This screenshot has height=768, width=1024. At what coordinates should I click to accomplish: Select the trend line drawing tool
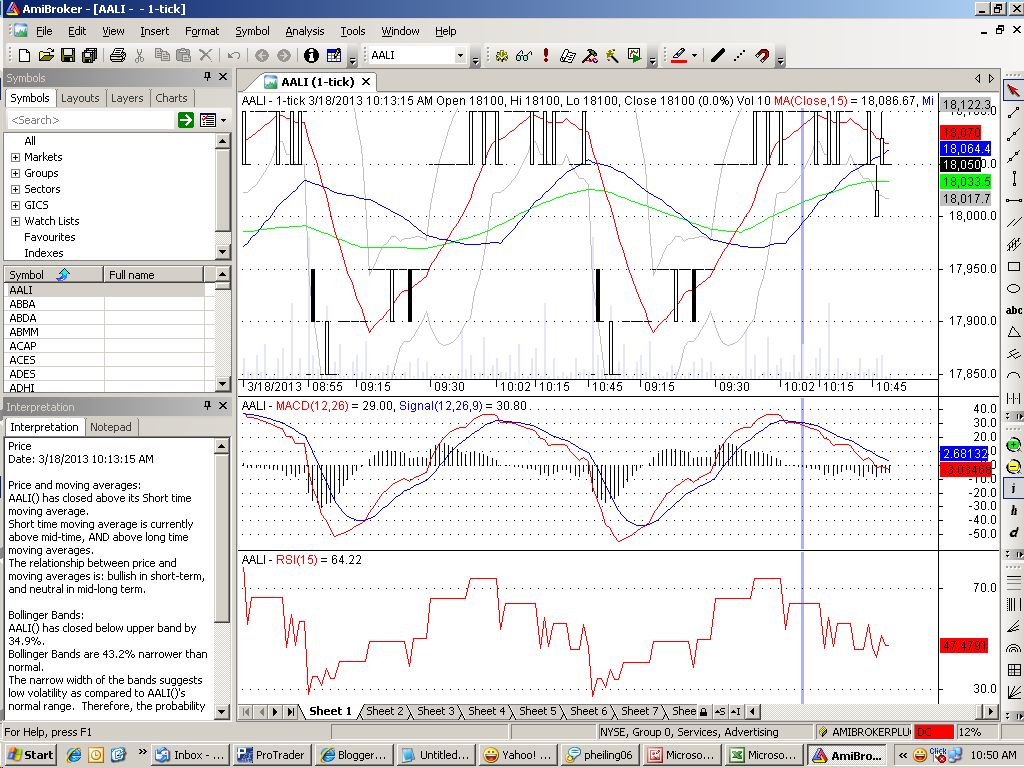tap(1013, 113)
